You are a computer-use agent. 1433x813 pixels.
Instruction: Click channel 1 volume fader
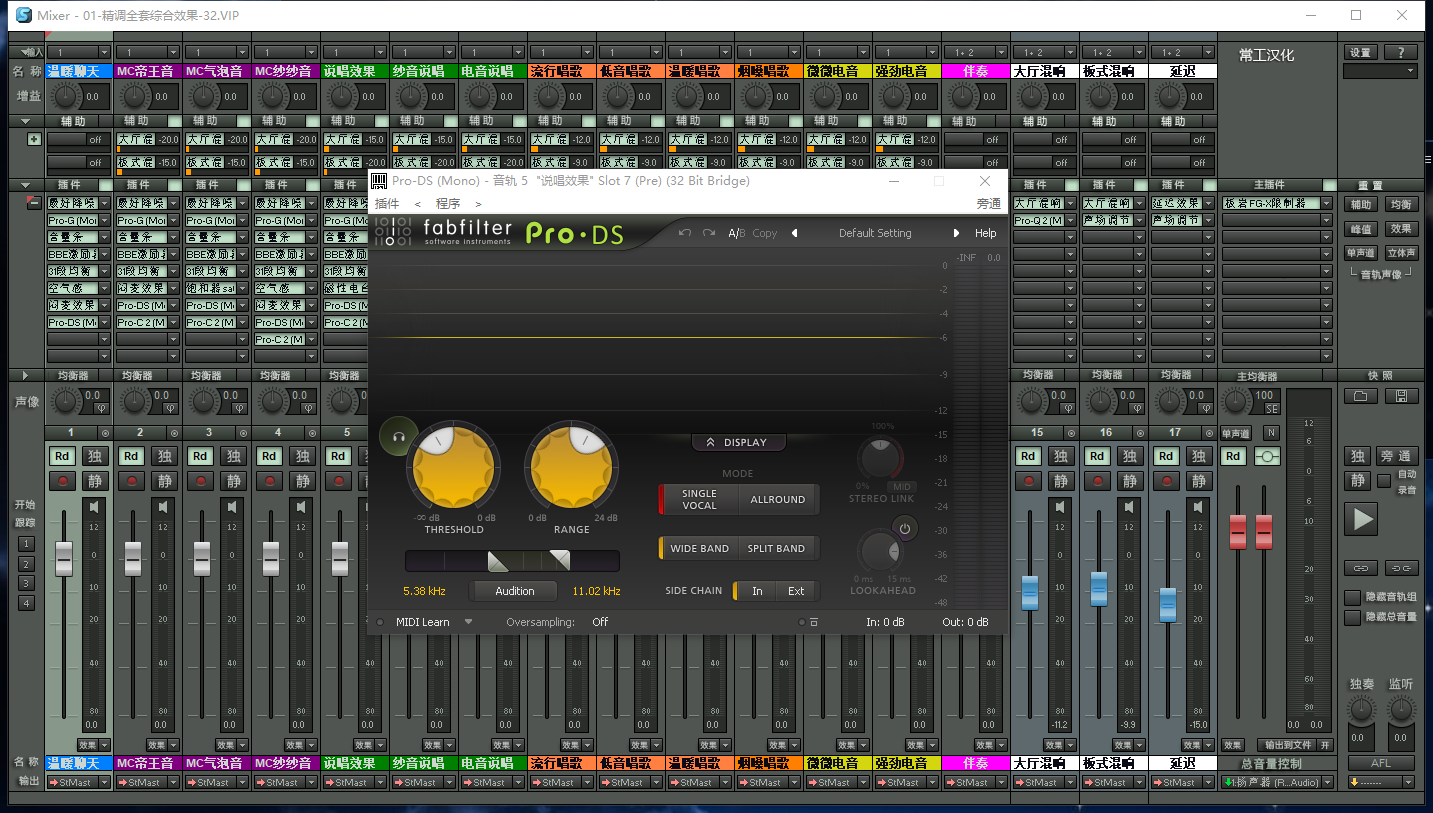[x=64, y=558]
